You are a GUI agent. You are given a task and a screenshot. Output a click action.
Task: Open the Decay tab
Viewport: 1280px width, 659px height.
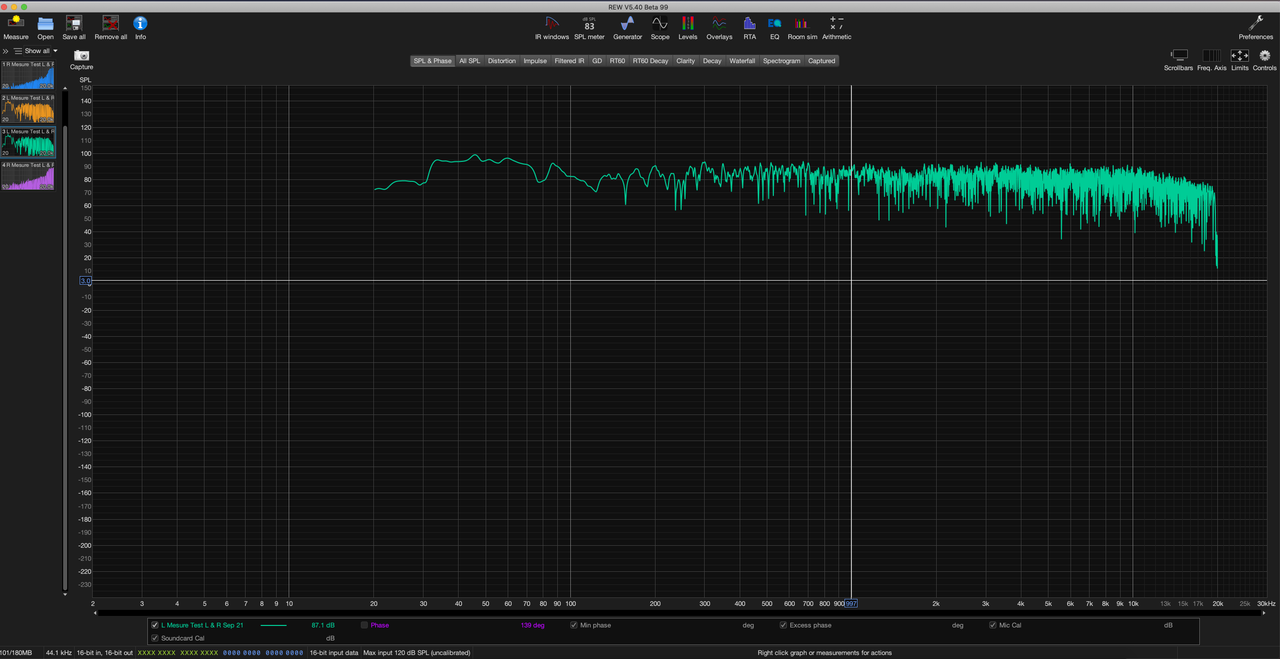coord(712,61)
